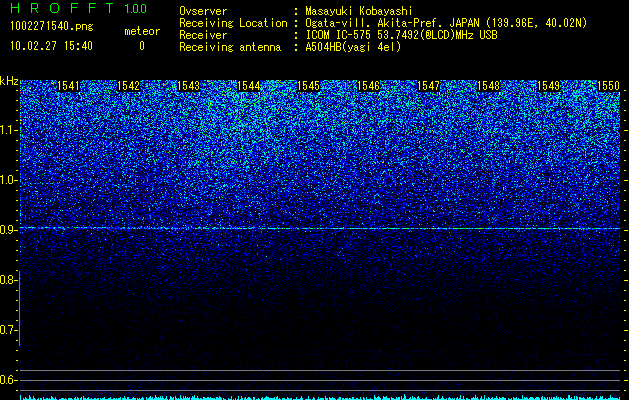Click the 1549 time marker

(548, 86)
